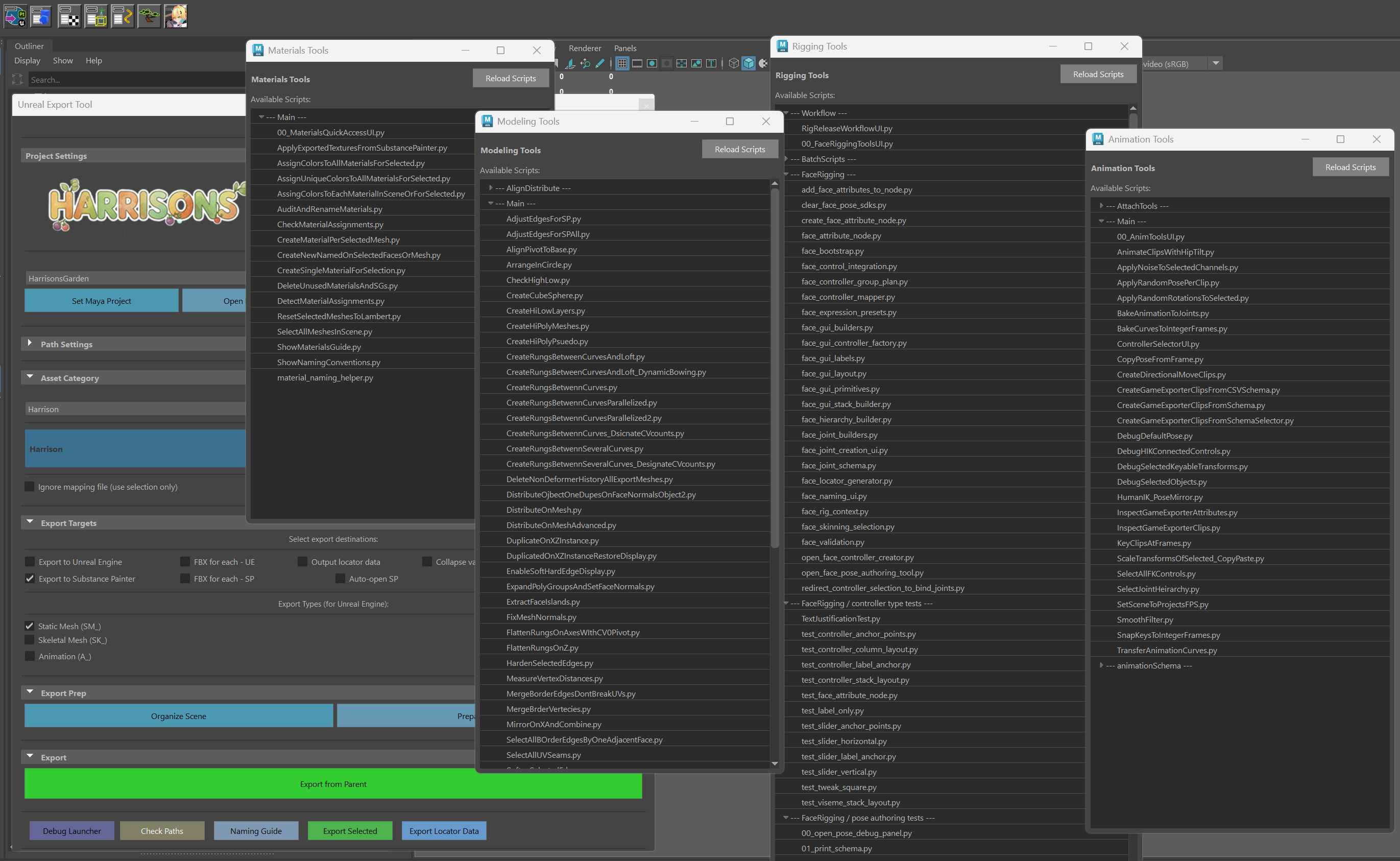The height and width of the screenshot is (861, 1400).
Task: Check the Animation (A_) checkbox
Action: [x=30, y=656]
